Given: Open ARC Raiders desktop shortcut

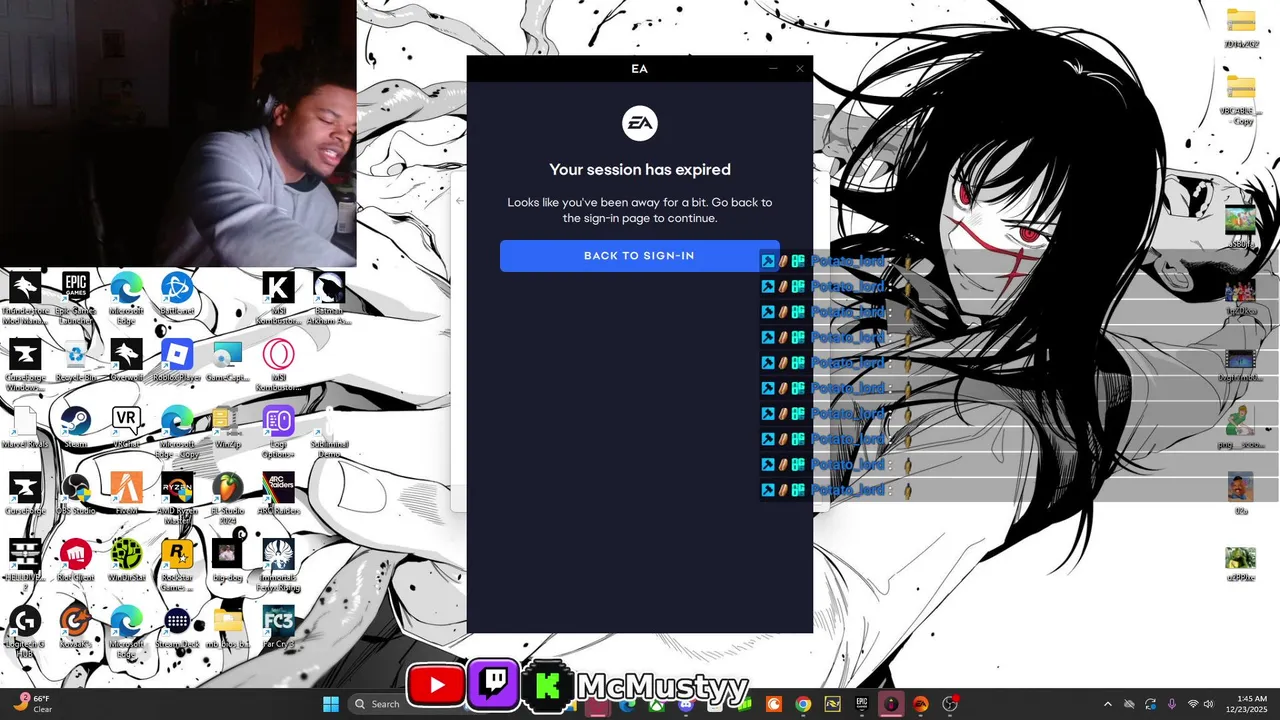Looking at the screenshot, I should (279, 494).
